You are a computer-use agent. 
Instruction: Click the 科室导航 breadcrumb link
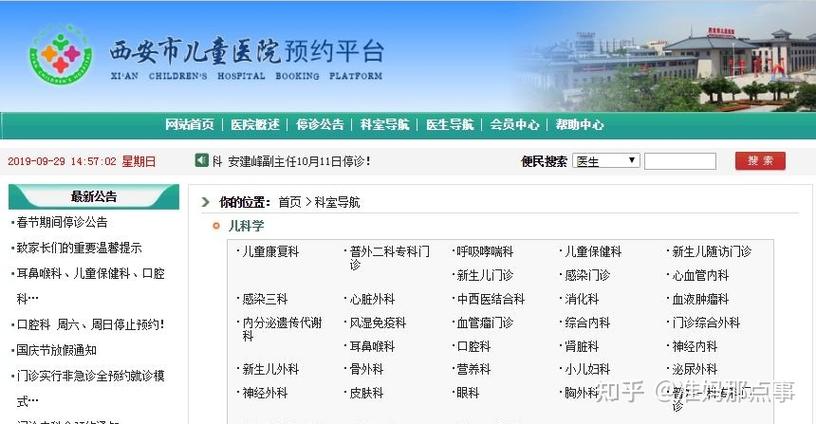(337, 202)
